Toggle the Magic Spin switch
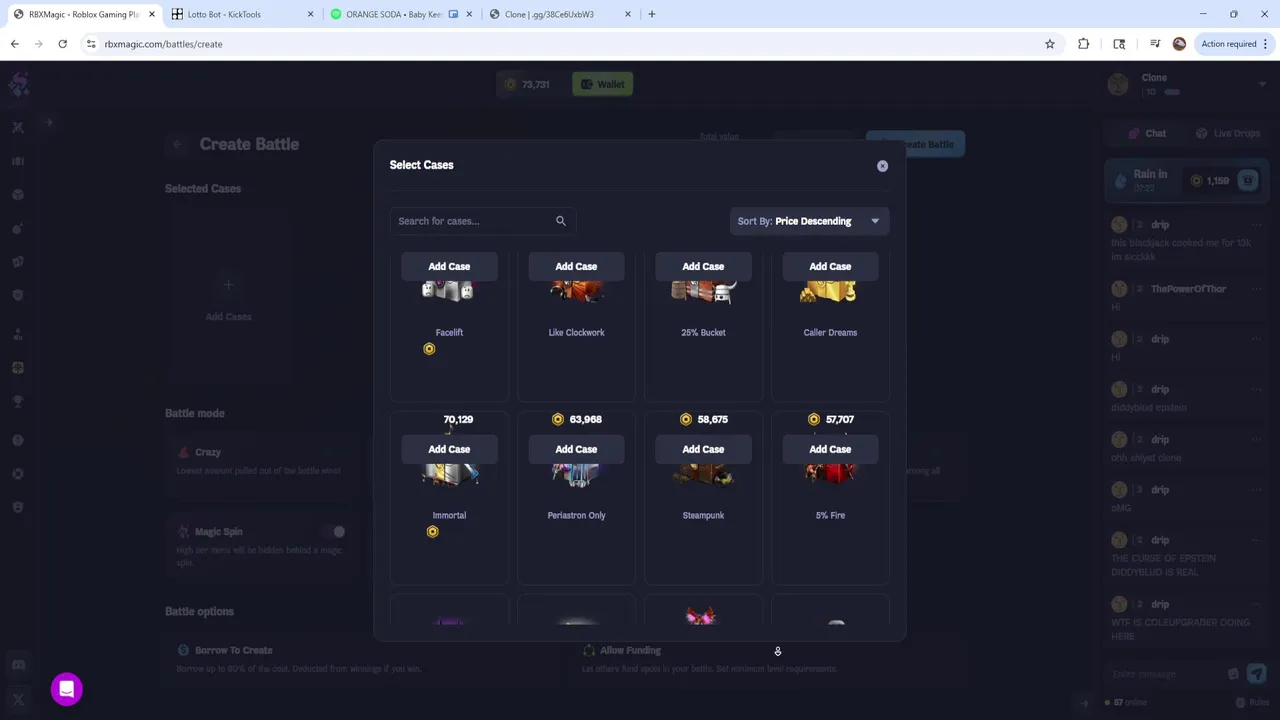 [334, 532]
